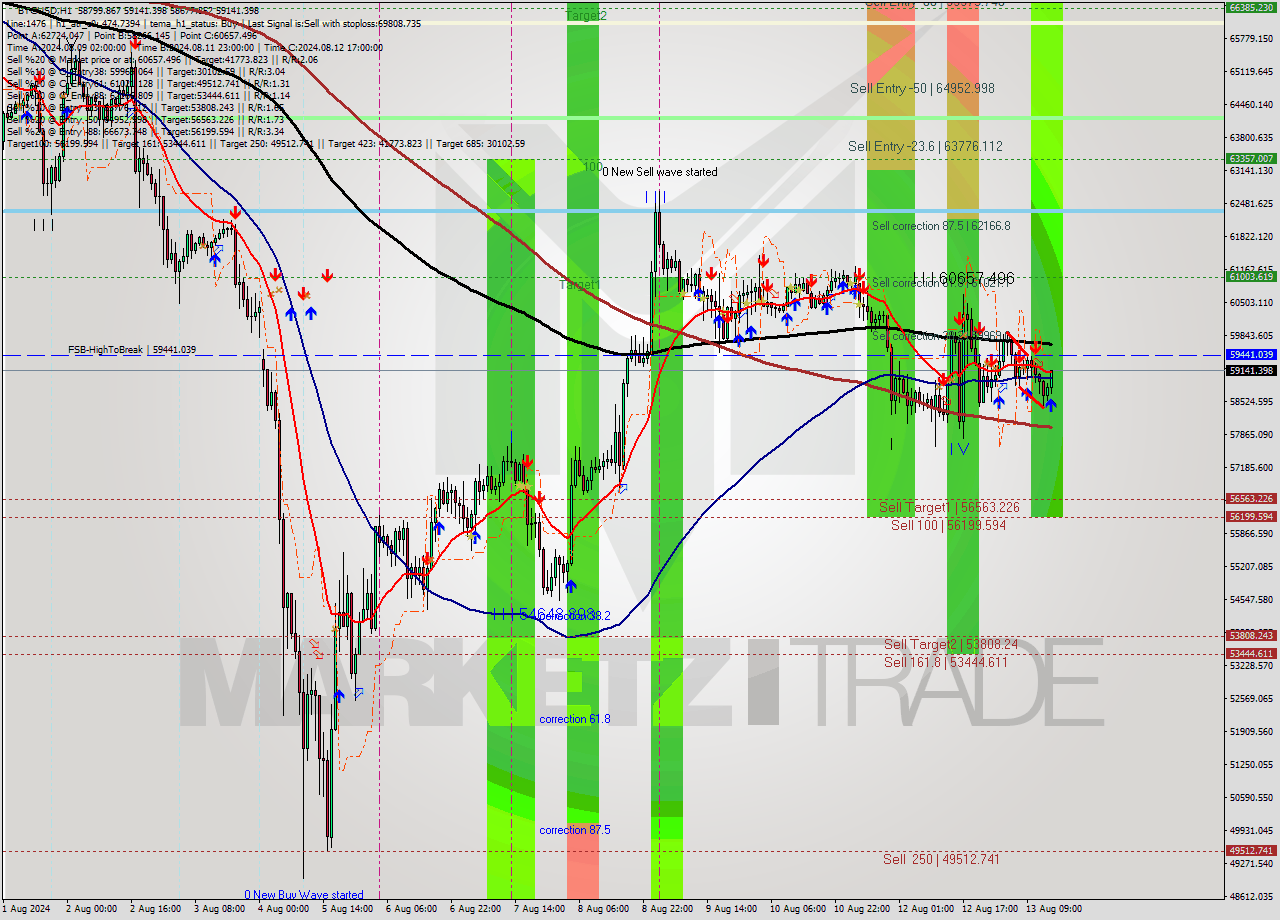This screenshot has width=1280, height=920.
Task: Select the green 63357.007 price tag
Action: 1250,158
